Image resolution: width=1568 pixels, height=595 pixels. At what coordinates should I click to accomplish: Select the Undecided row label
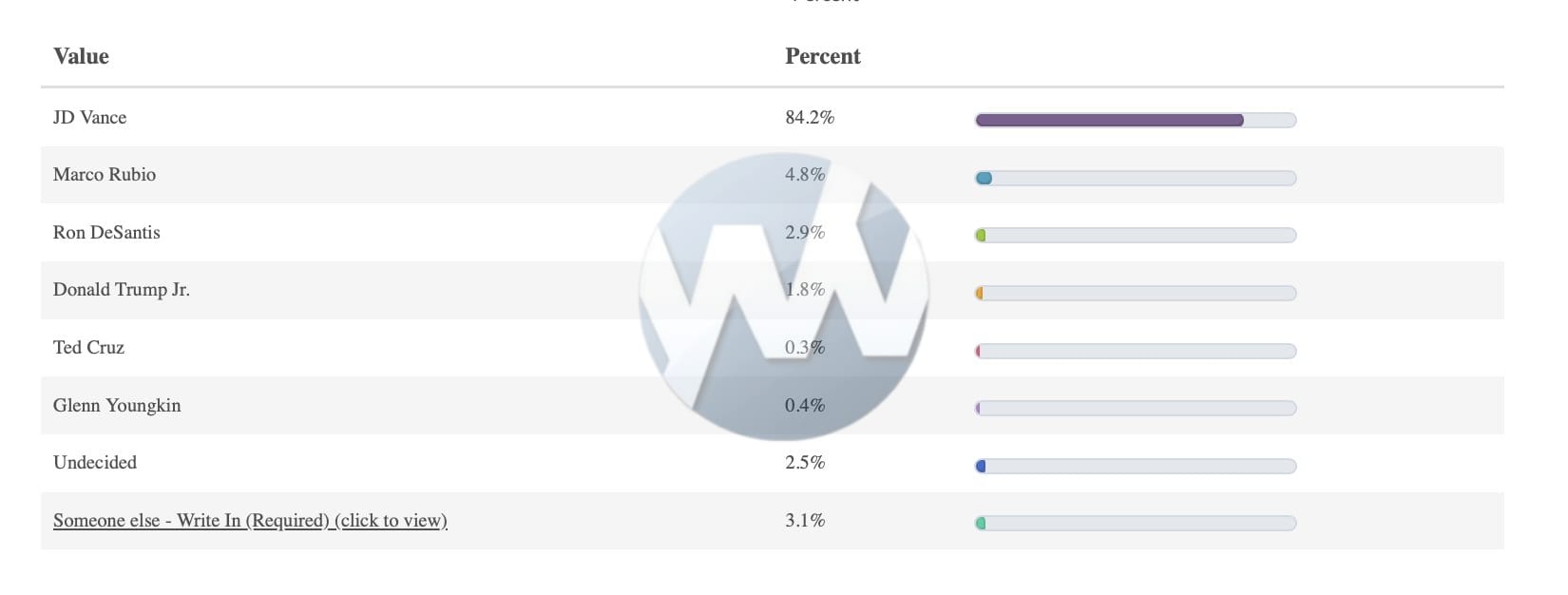(95, 463)
